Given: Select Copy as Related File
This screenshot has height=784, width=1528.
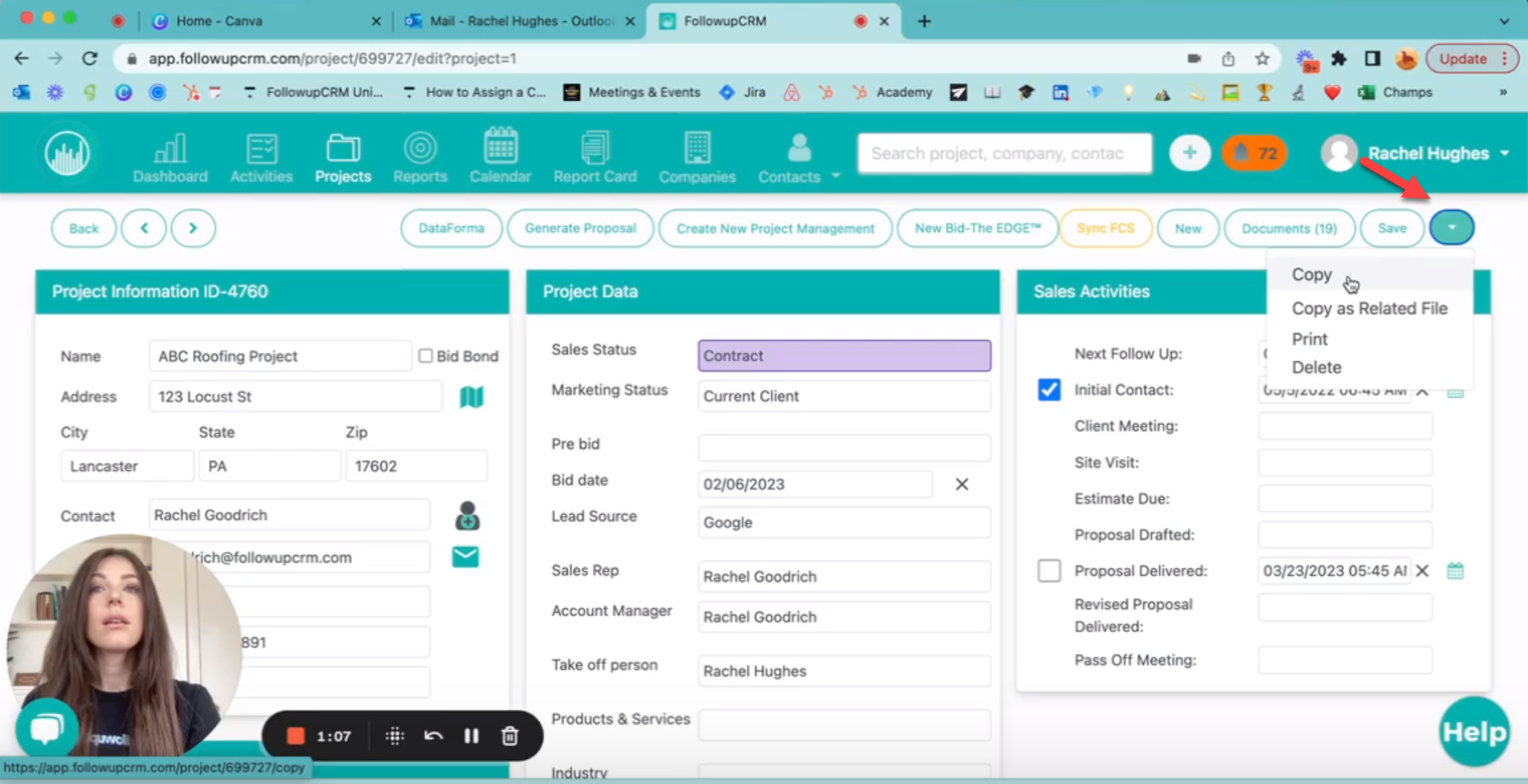Looking at the screenshot, I should click(1370, 308).
